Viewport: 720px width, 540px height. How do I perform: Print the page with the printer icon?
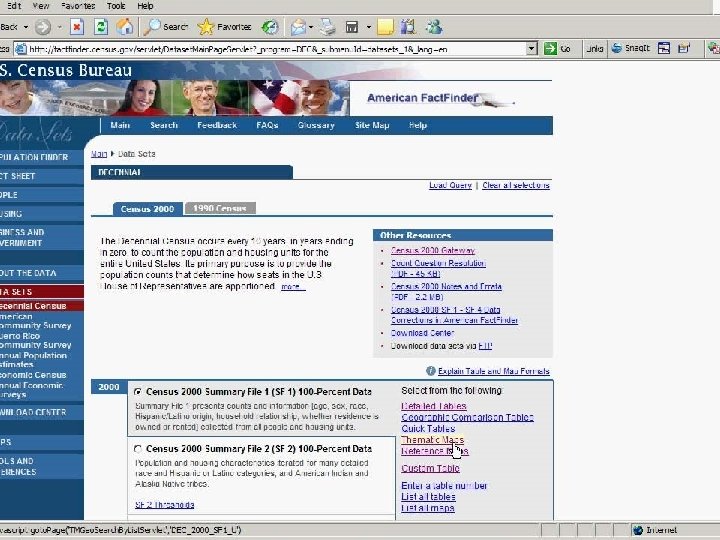327,27
